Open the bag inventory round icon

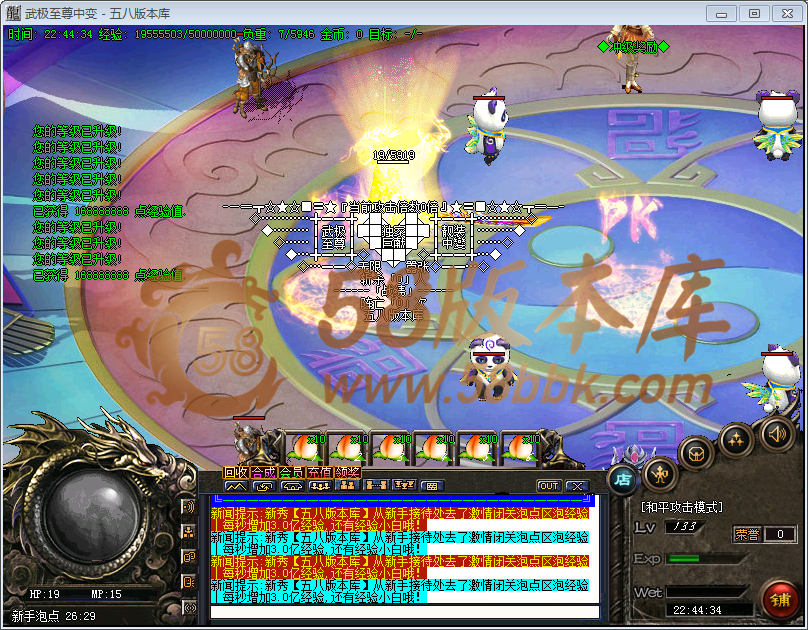[x=696, y=454]
